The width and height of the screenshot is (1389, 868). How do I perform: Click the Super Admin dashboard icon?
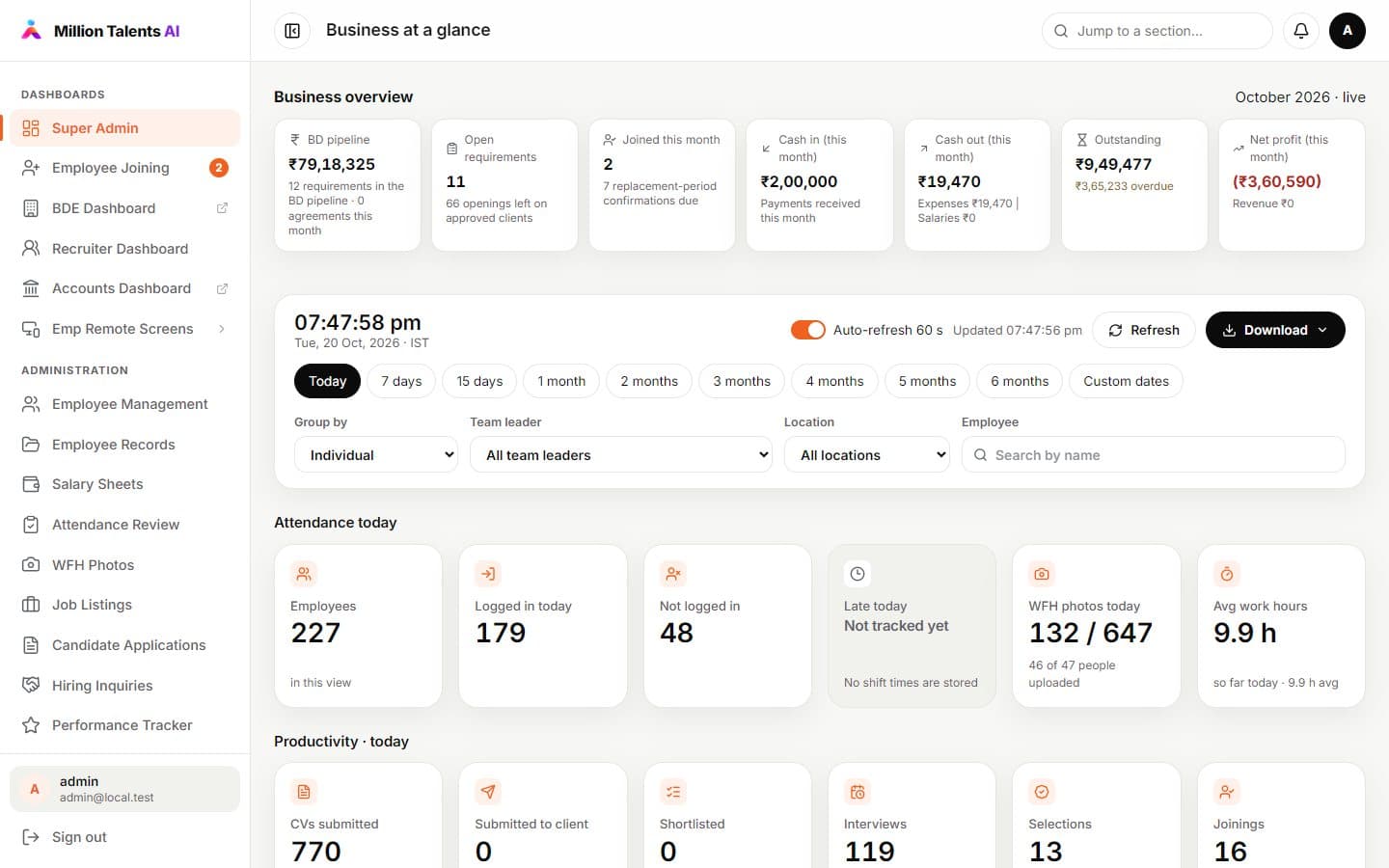pos(31,128)
